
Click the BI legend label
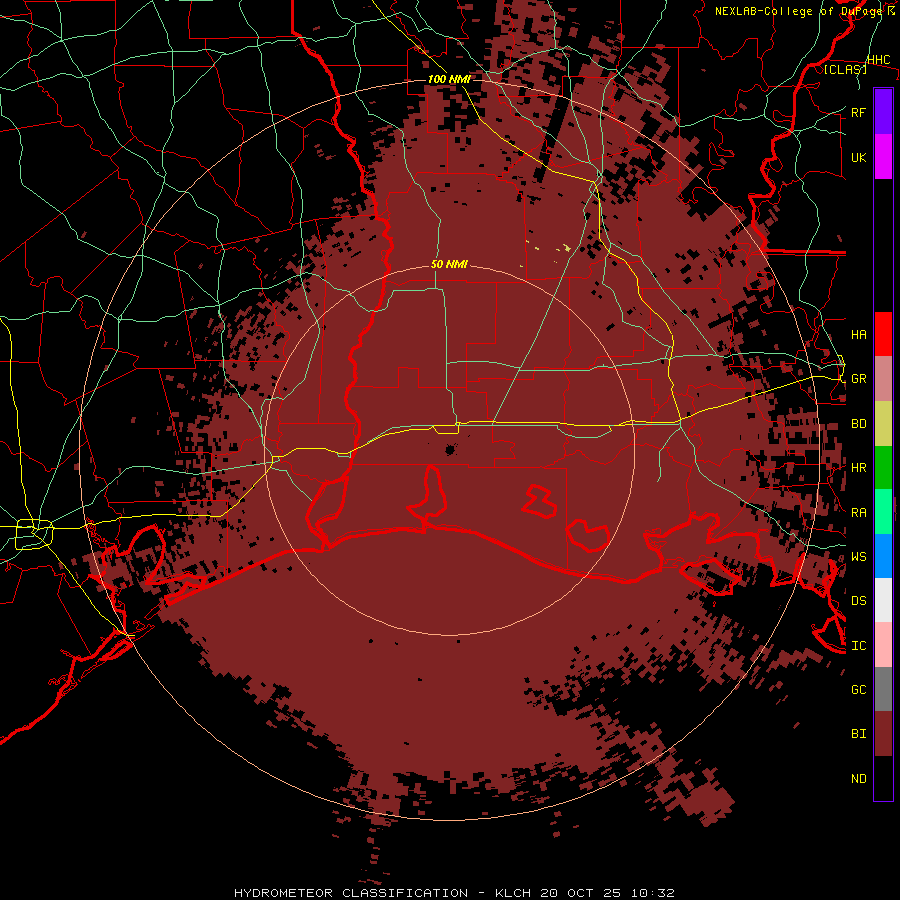tap(859, 734)
